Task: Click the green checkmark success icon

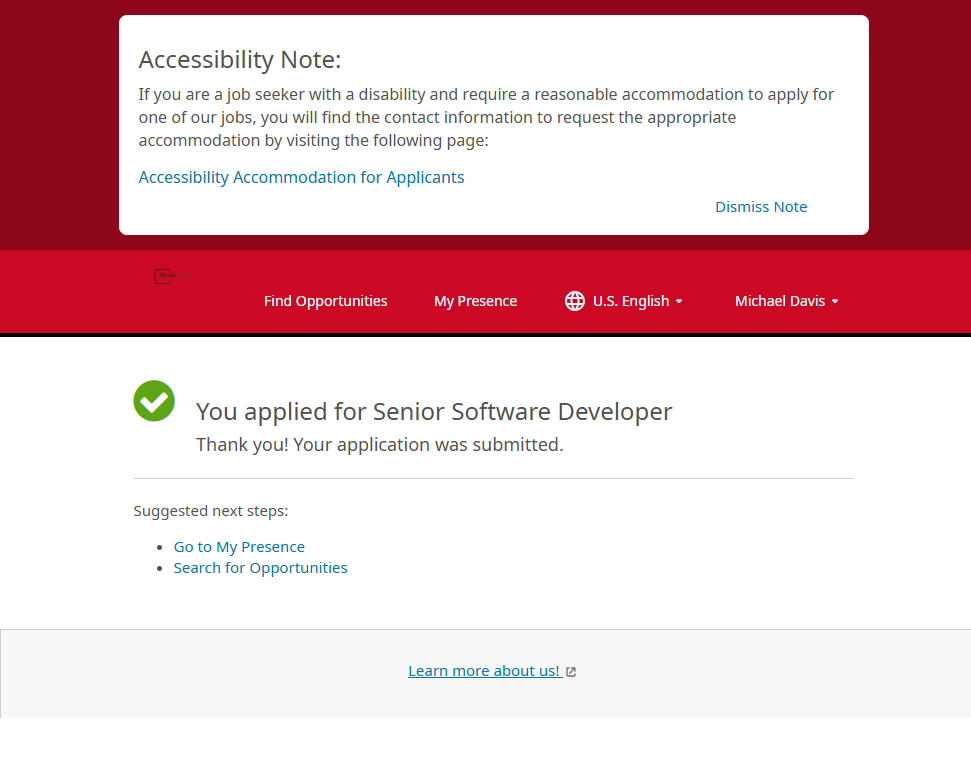Action: 154,401
